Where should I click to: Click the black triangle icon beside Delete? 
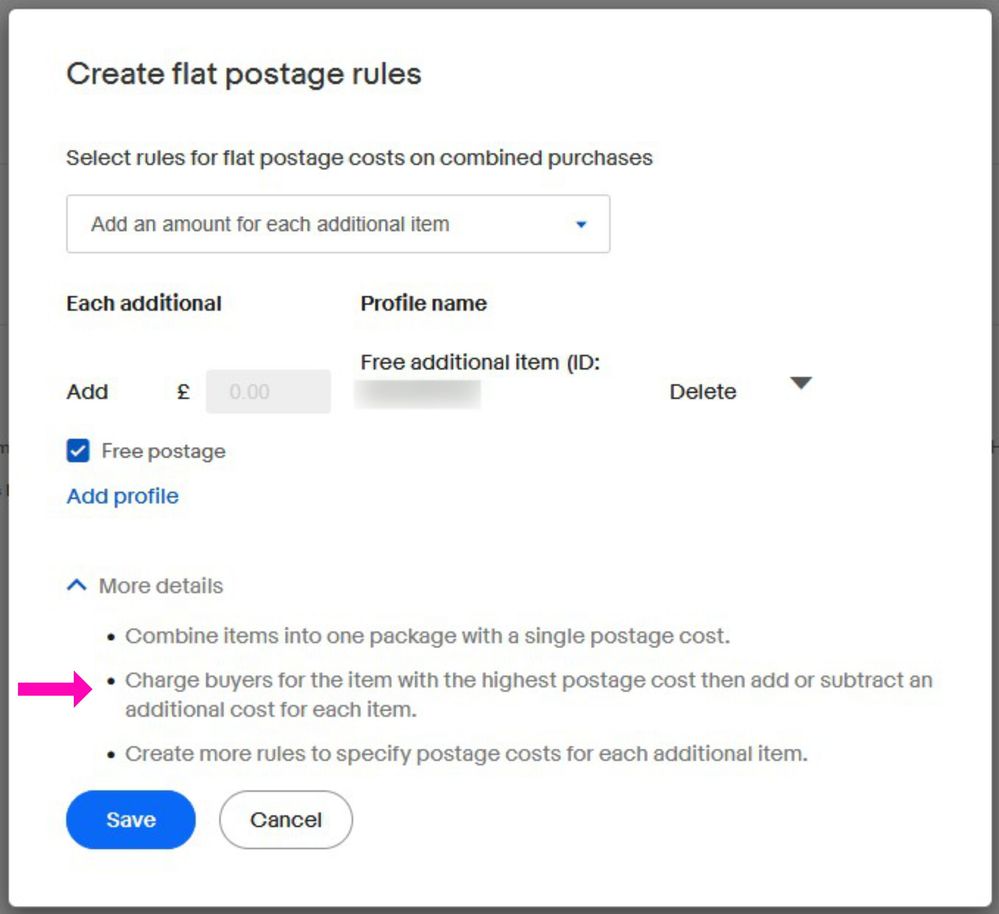[802, 383]
